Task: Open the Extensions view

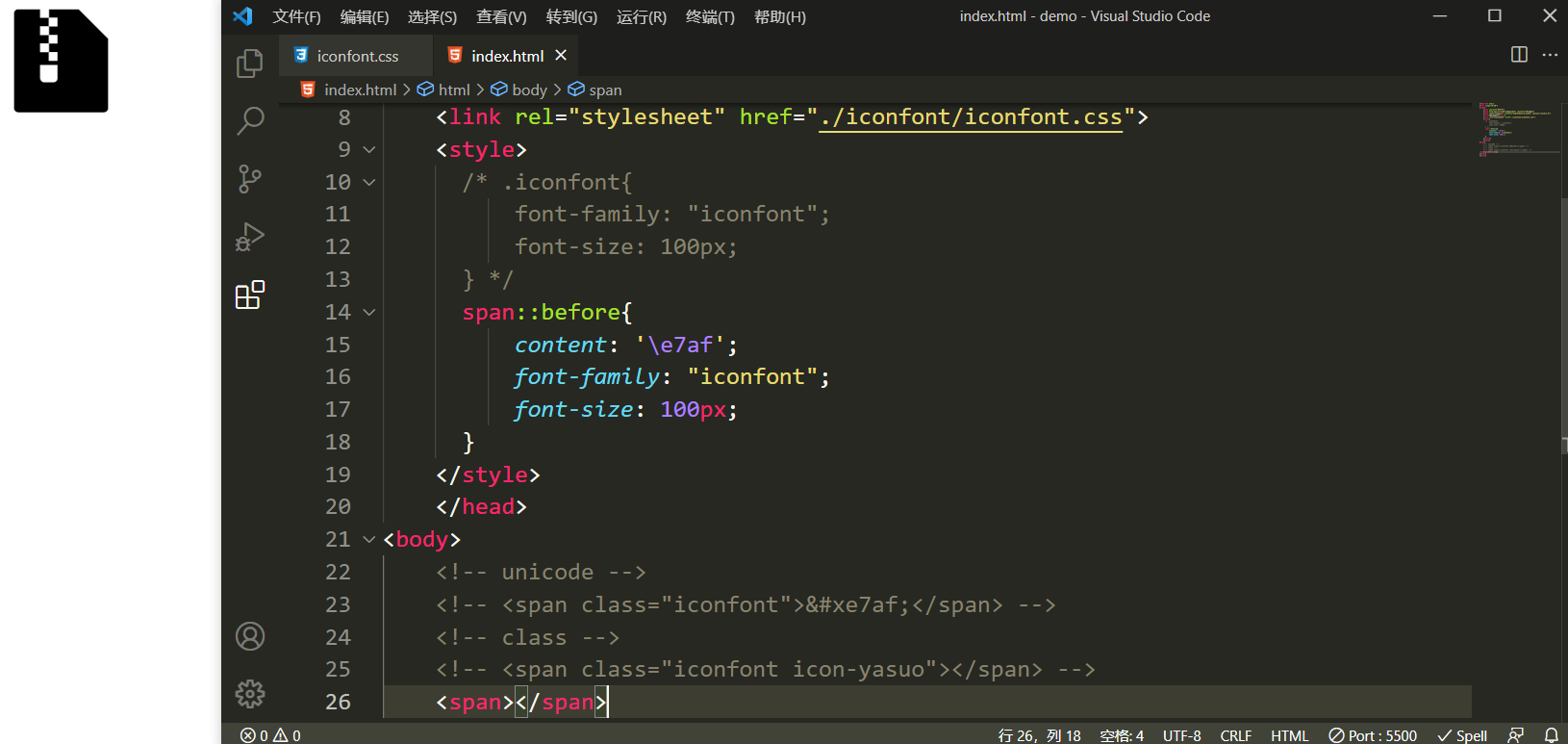Action: pyautogui.click(x=250, y=295)
